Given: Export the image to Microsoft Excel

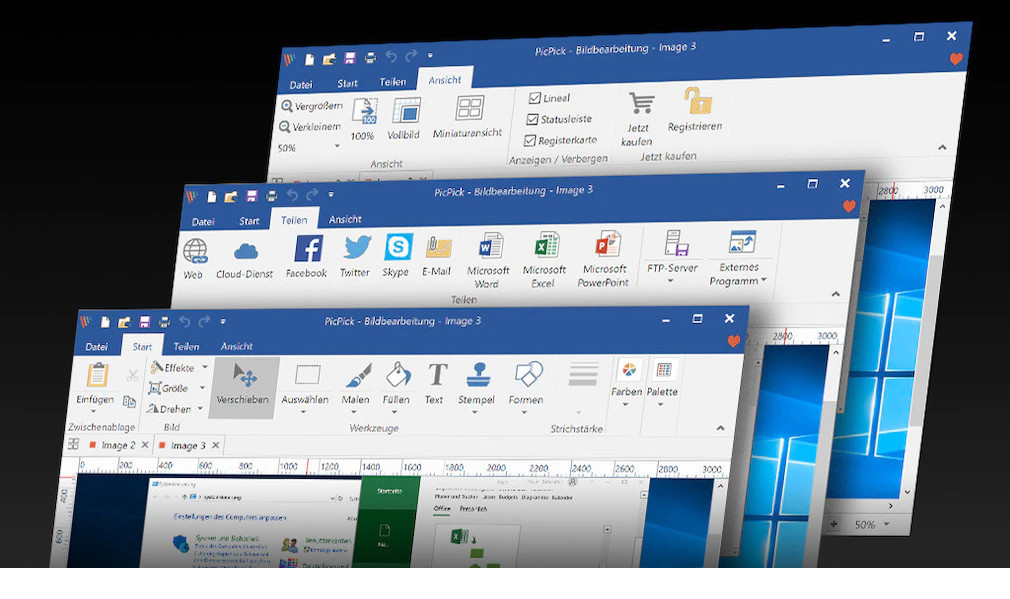Looking at the screenshot, I should pyautogui.click(x=545, y=257).
